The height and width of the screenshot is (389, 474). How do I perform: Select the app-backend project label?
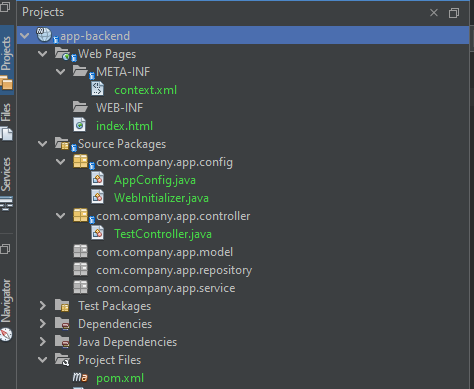95,36
